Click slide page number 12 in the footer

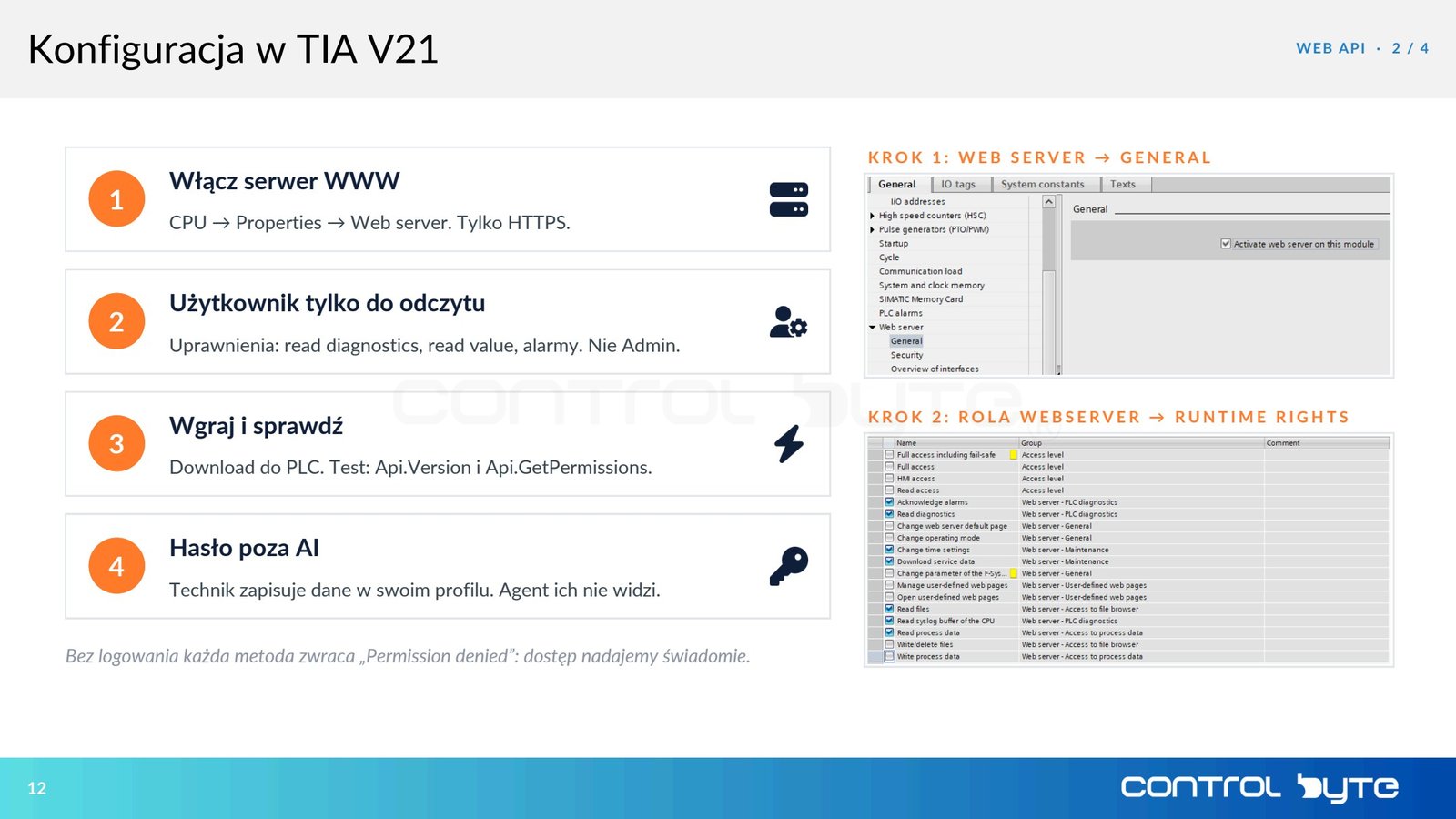coord(36,788)
